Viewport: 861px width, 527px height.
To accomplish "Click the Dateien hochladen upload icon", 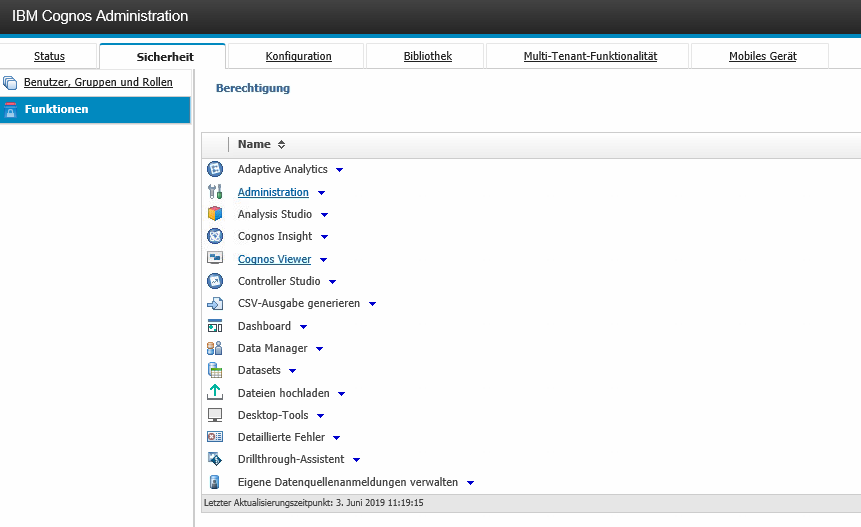I will (x=214, y=393).
